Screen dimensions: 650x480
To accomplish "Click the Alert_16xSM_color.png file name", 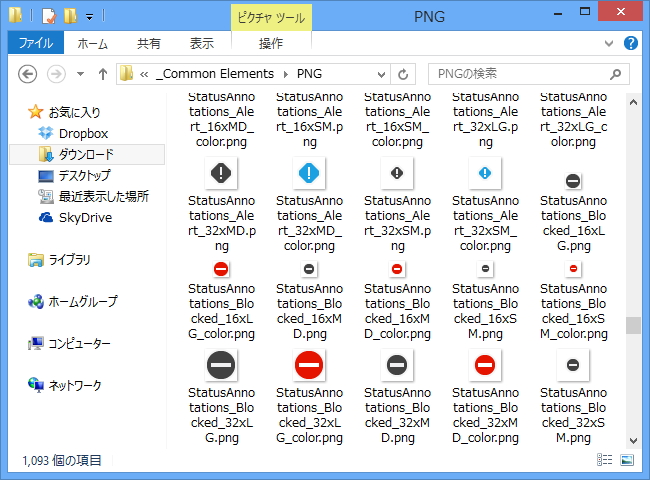I will [x=397, y=119].
